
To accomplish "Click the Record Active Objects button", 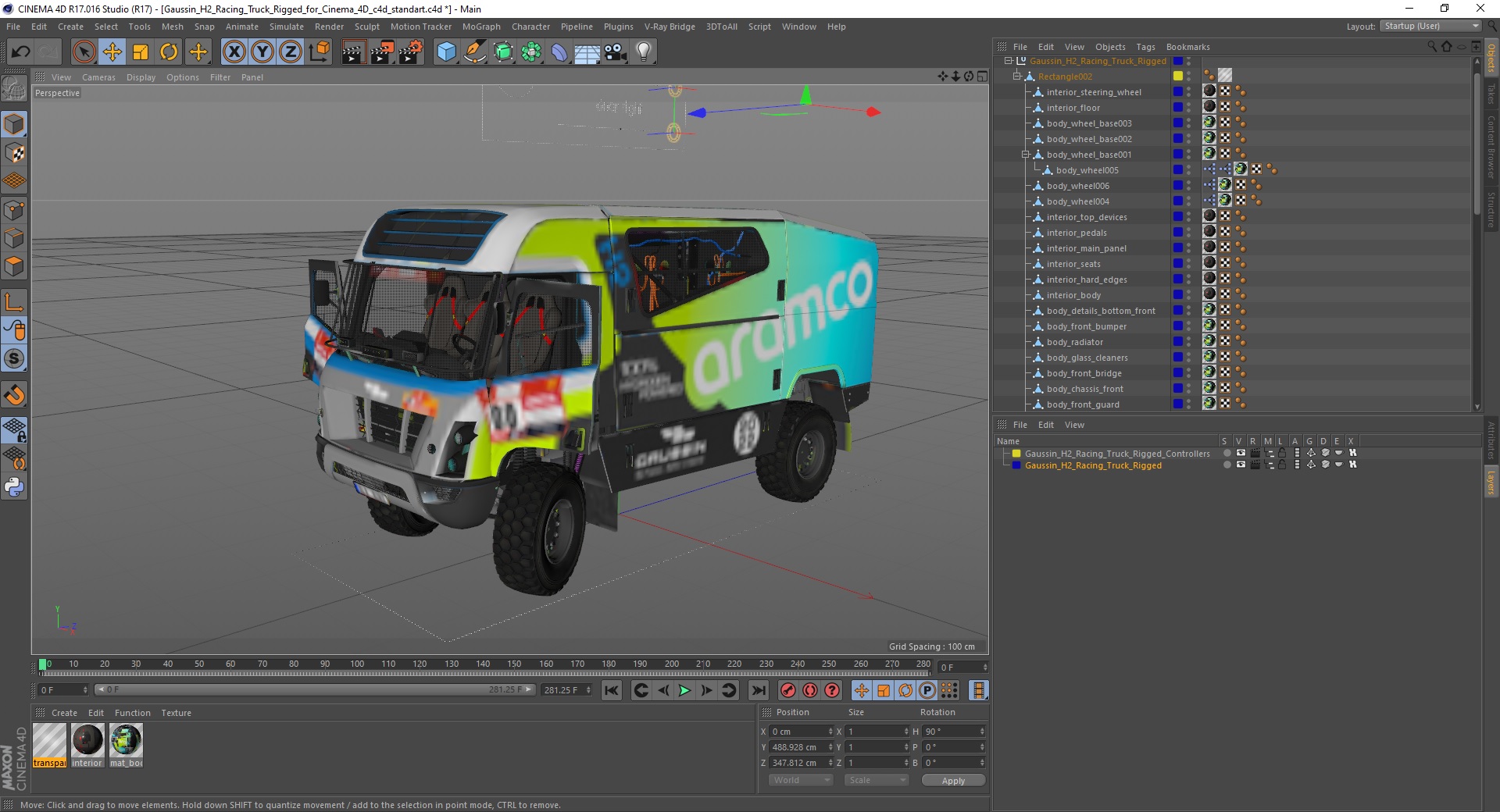I will (788, 690).
